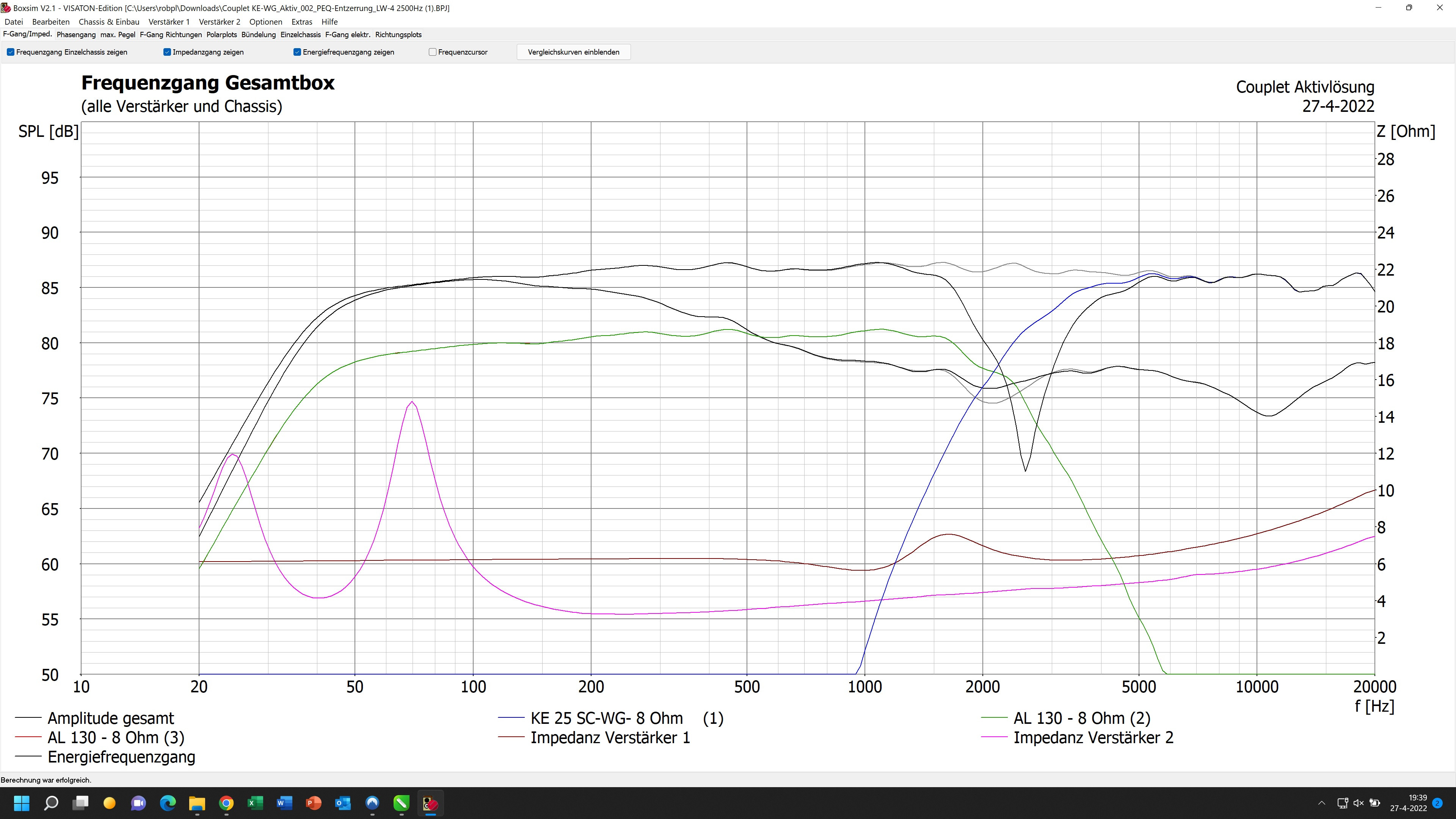
Task: Click Vergleichskurven einblenden button
Action: point(573,52)
